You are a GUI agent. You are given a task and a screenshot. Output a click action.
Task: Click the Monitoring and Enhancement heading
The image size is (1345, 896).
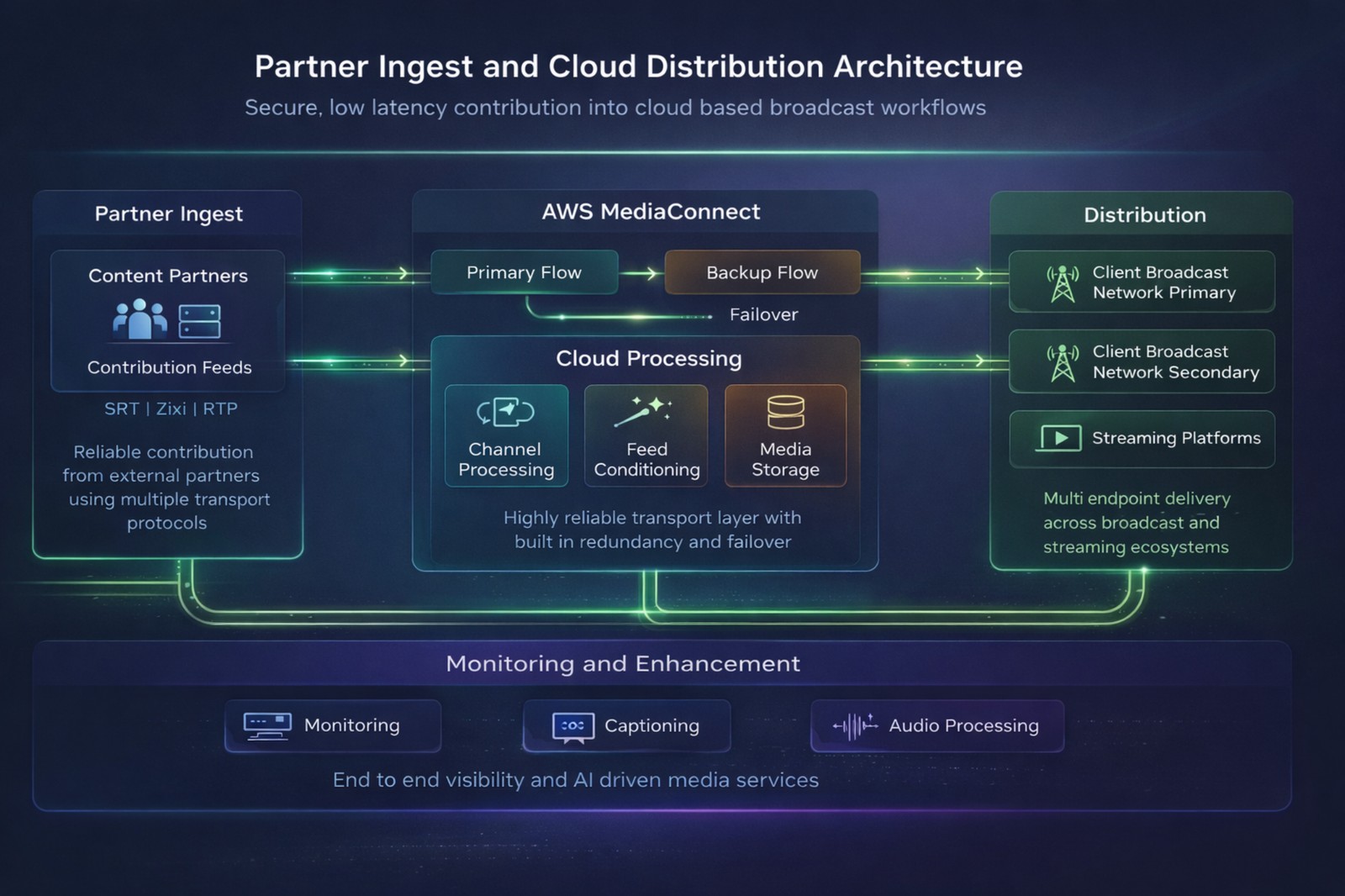623,664
